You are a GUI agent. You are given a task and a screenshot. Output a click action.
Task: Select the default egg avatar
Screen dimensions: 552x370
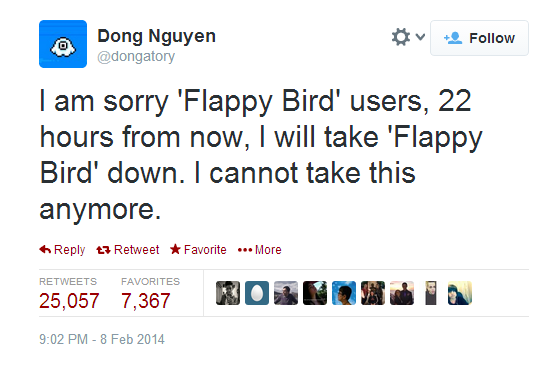click(x=257, y=293)
